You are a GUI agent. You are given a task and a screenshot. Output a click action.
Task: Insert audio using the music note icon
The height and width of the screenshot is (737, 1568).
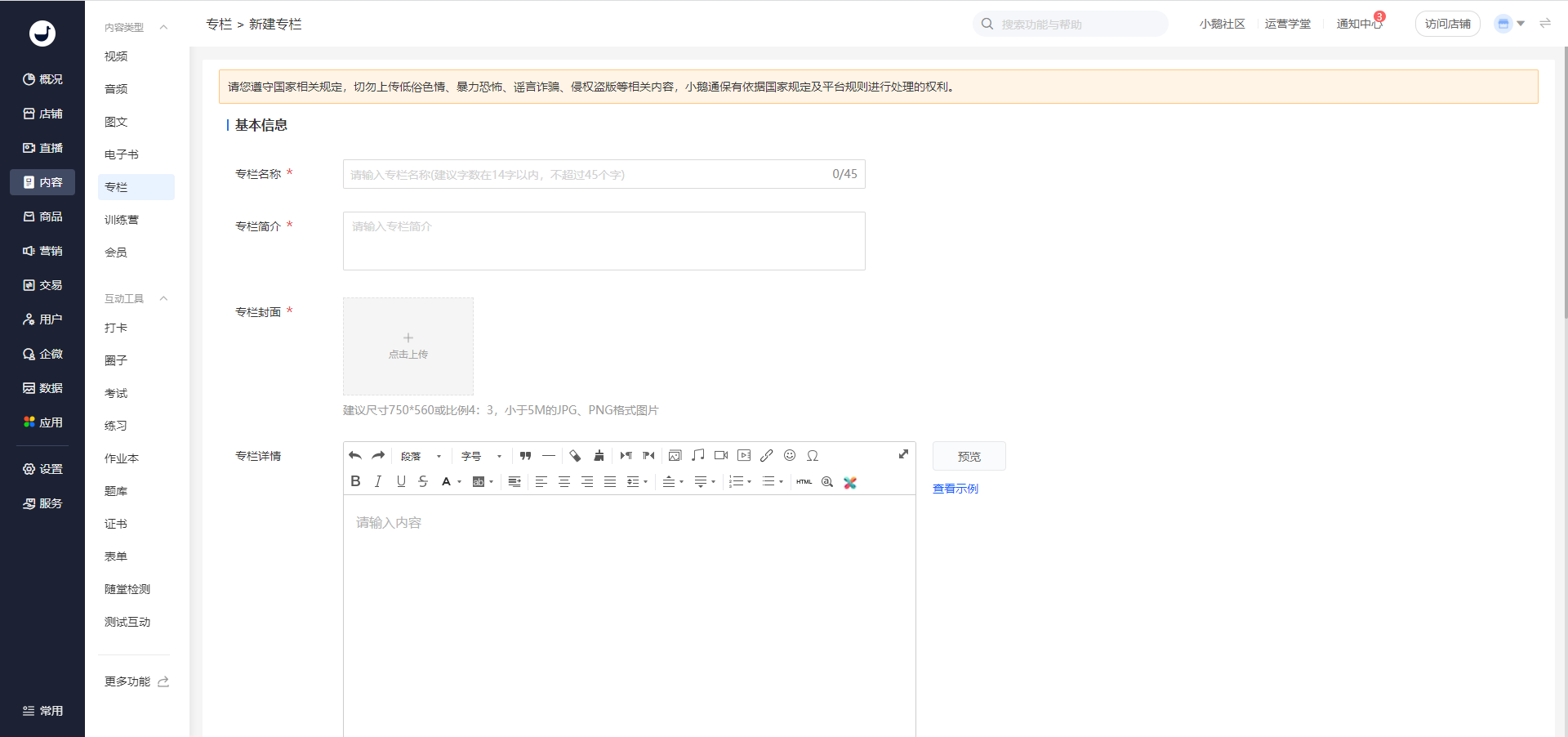697,456
